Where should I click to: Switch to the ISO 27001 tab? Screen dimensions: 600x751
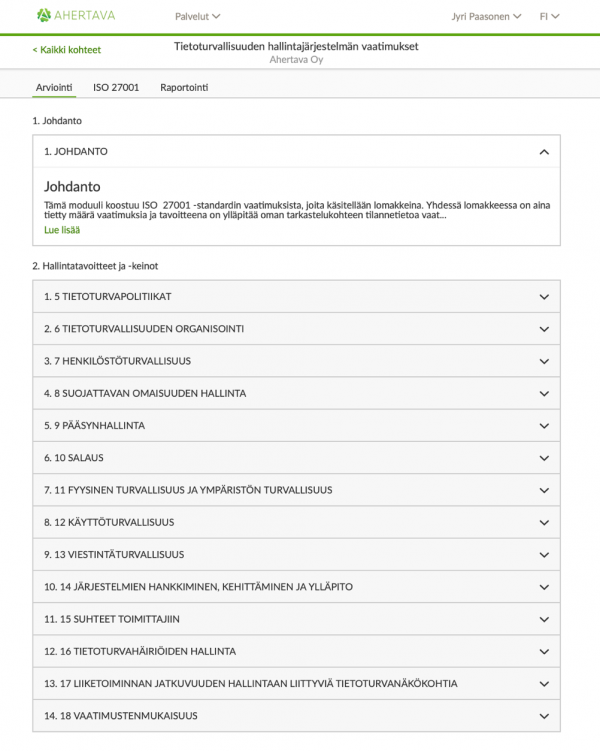click(115, 88)
